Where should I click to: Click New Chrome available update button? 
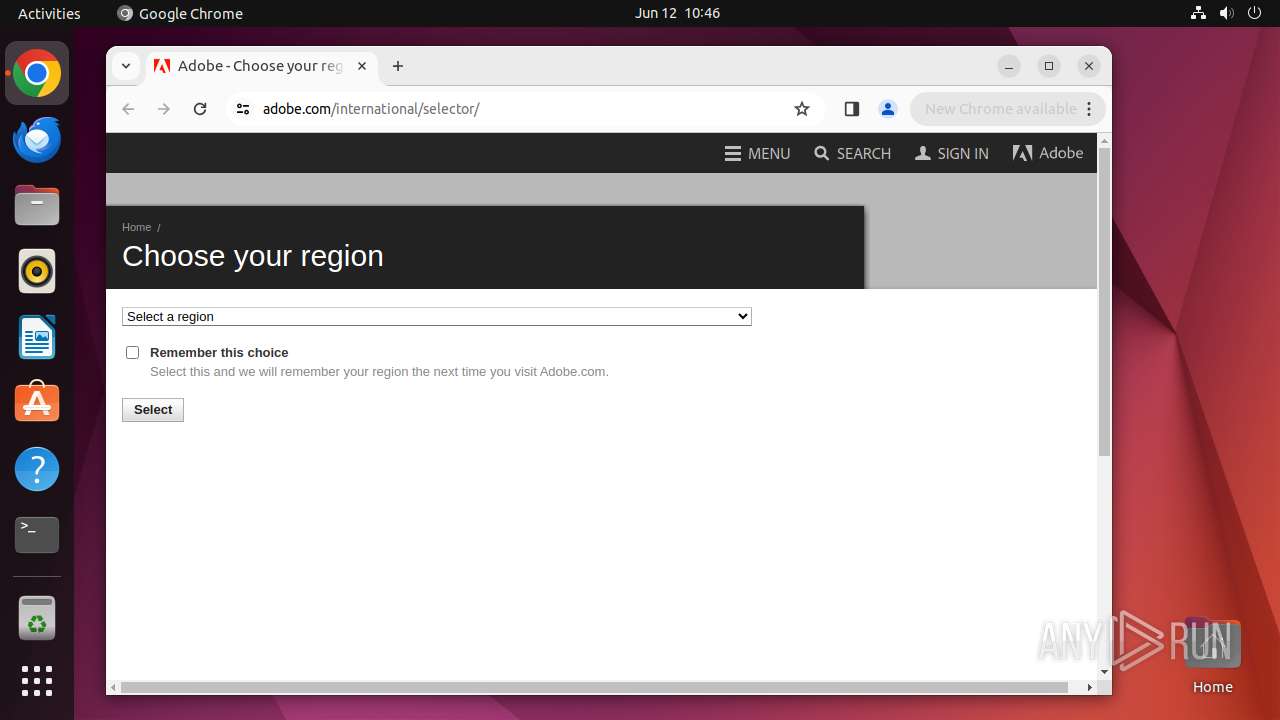pos(1000,109)
